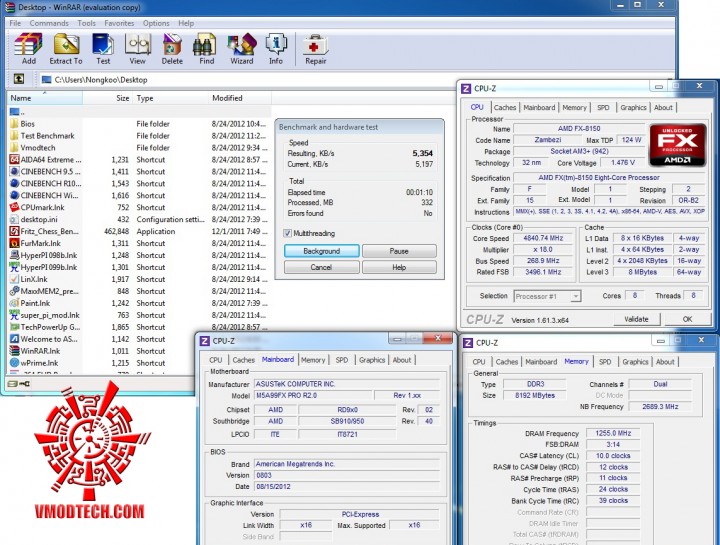This screenshot has width=720, height=545.
Task: Open About tab in Memory CPU-Z window
Action: 665,362
